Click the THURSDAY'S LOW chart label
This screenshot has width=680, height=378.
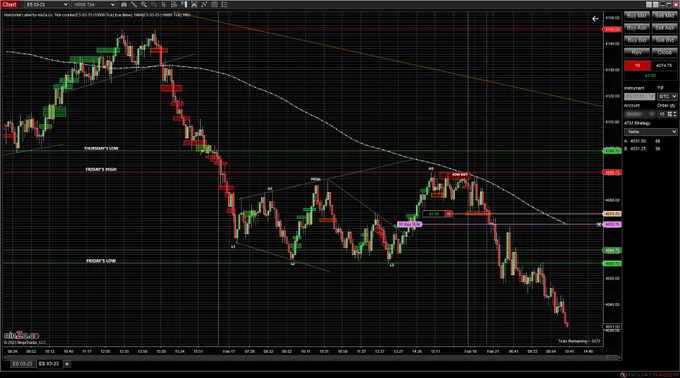(x=101, y=148)
